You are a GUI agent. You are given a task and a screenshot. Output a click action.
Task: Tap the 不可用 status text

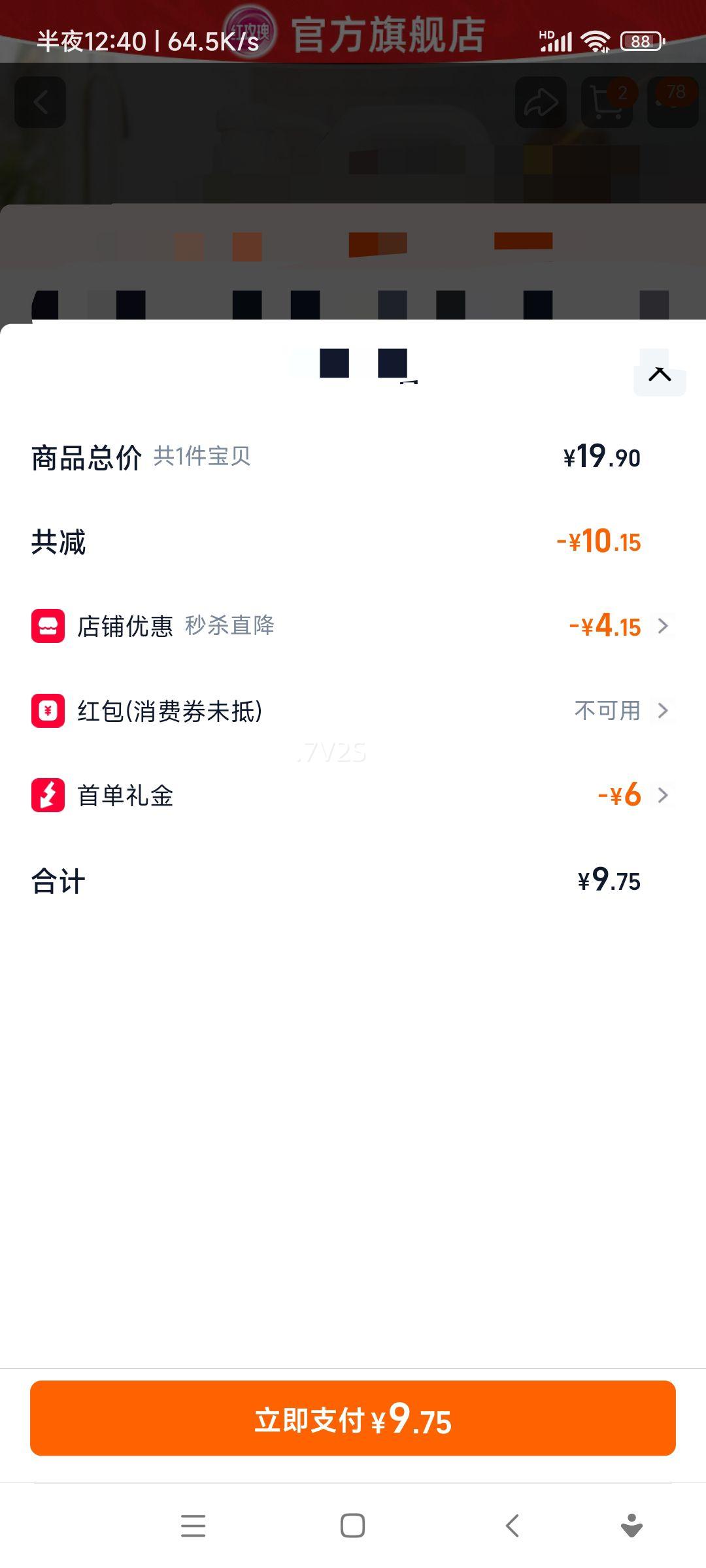click(607, 710)
